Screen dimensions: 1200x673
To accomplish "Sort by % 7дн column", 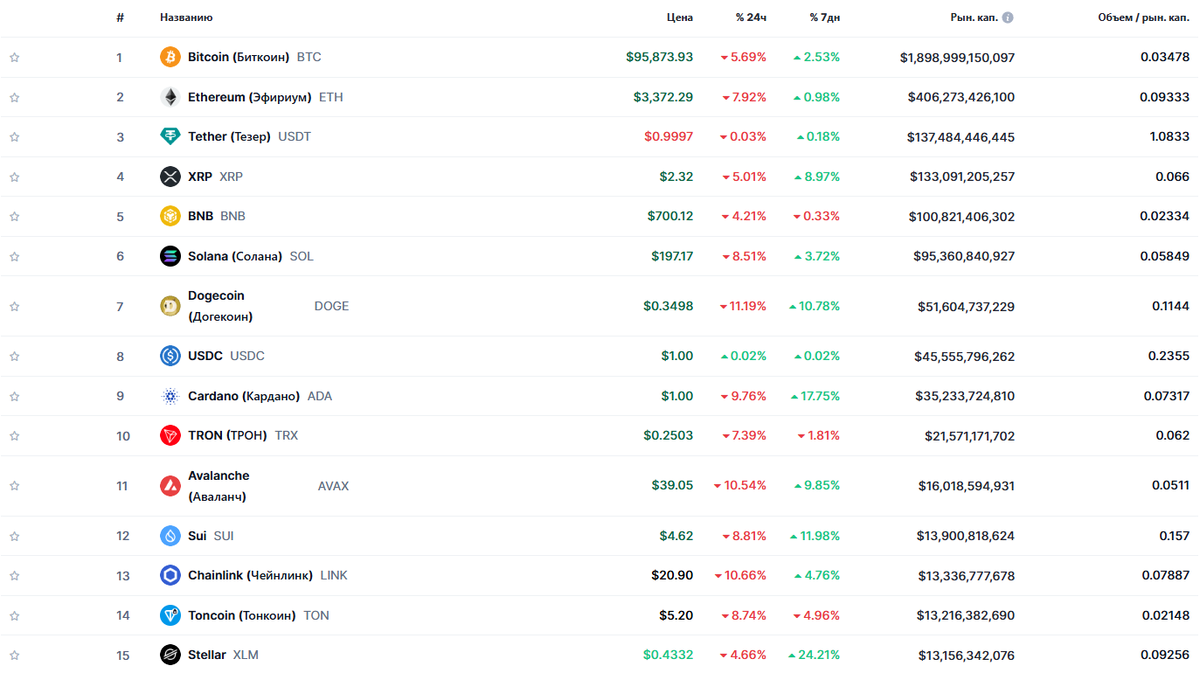I will click(825, 18).
